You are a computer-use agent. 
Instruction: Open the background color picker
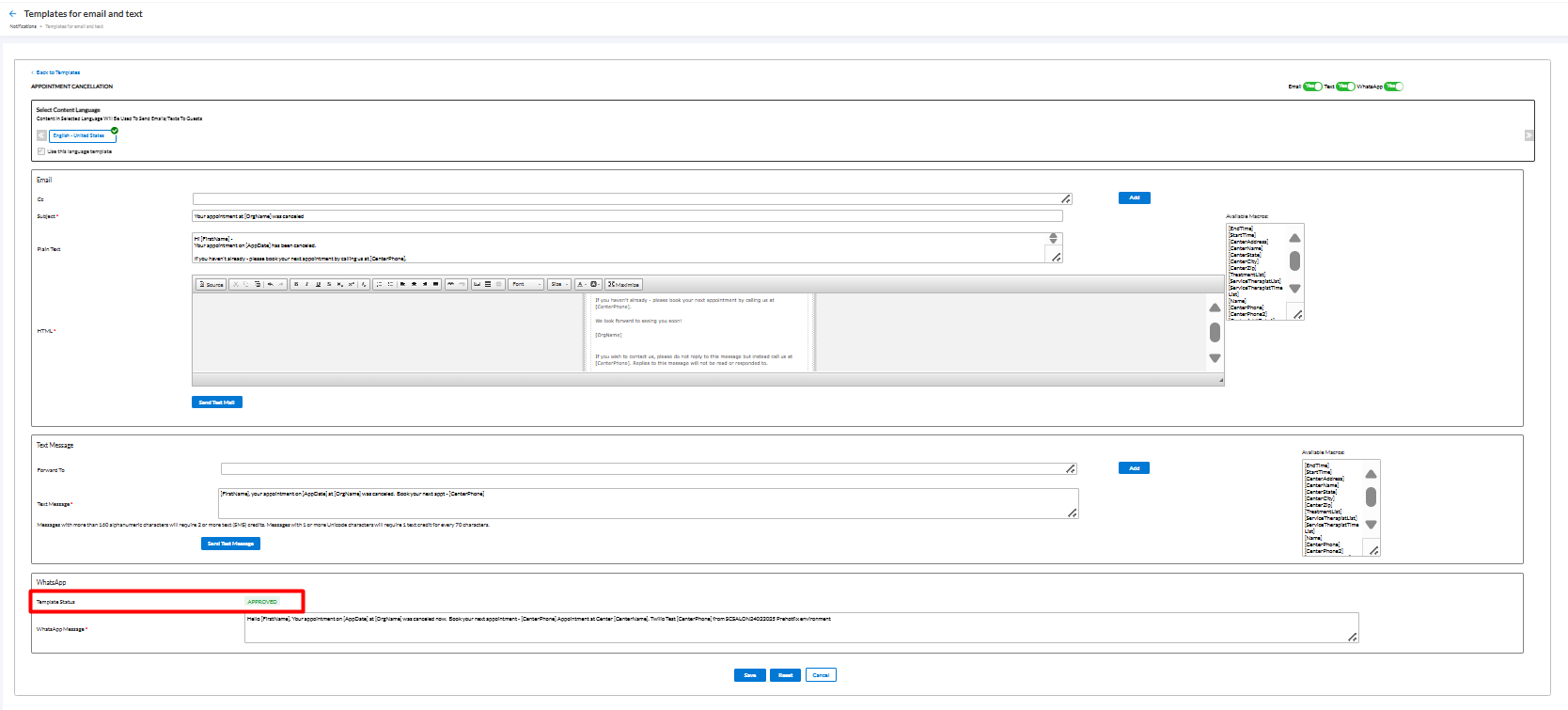(x=595, y=284)
